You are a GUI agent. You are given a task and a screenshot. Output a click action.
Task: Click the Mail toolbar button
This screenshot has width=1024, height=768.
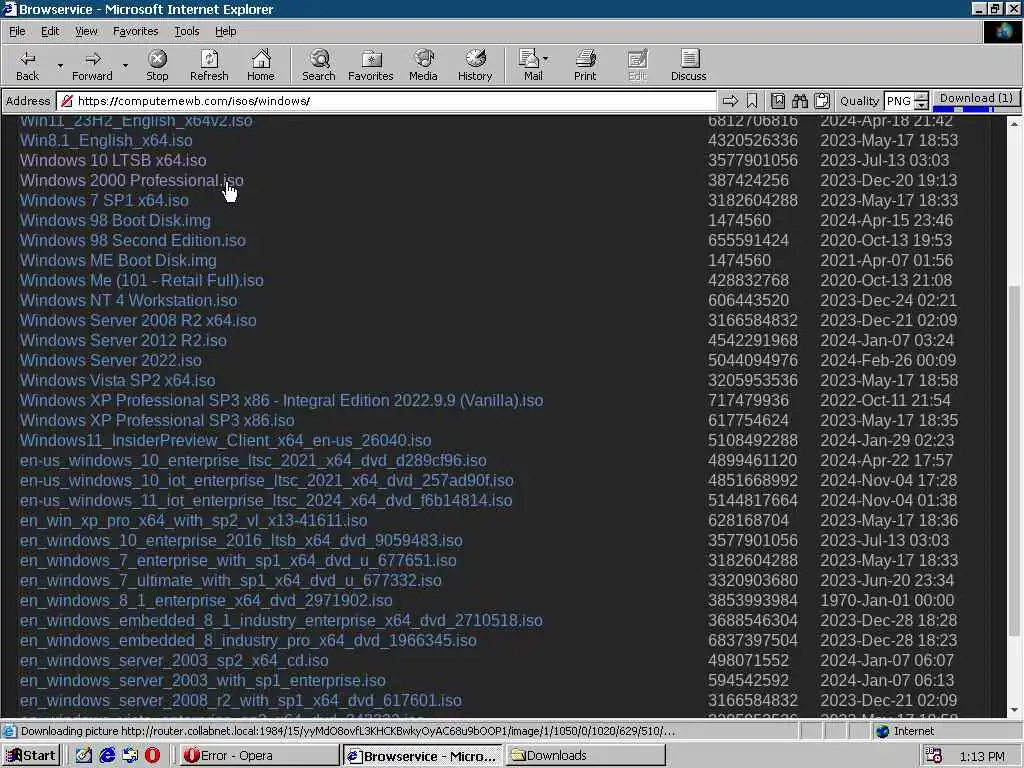[x=530, y=65]
